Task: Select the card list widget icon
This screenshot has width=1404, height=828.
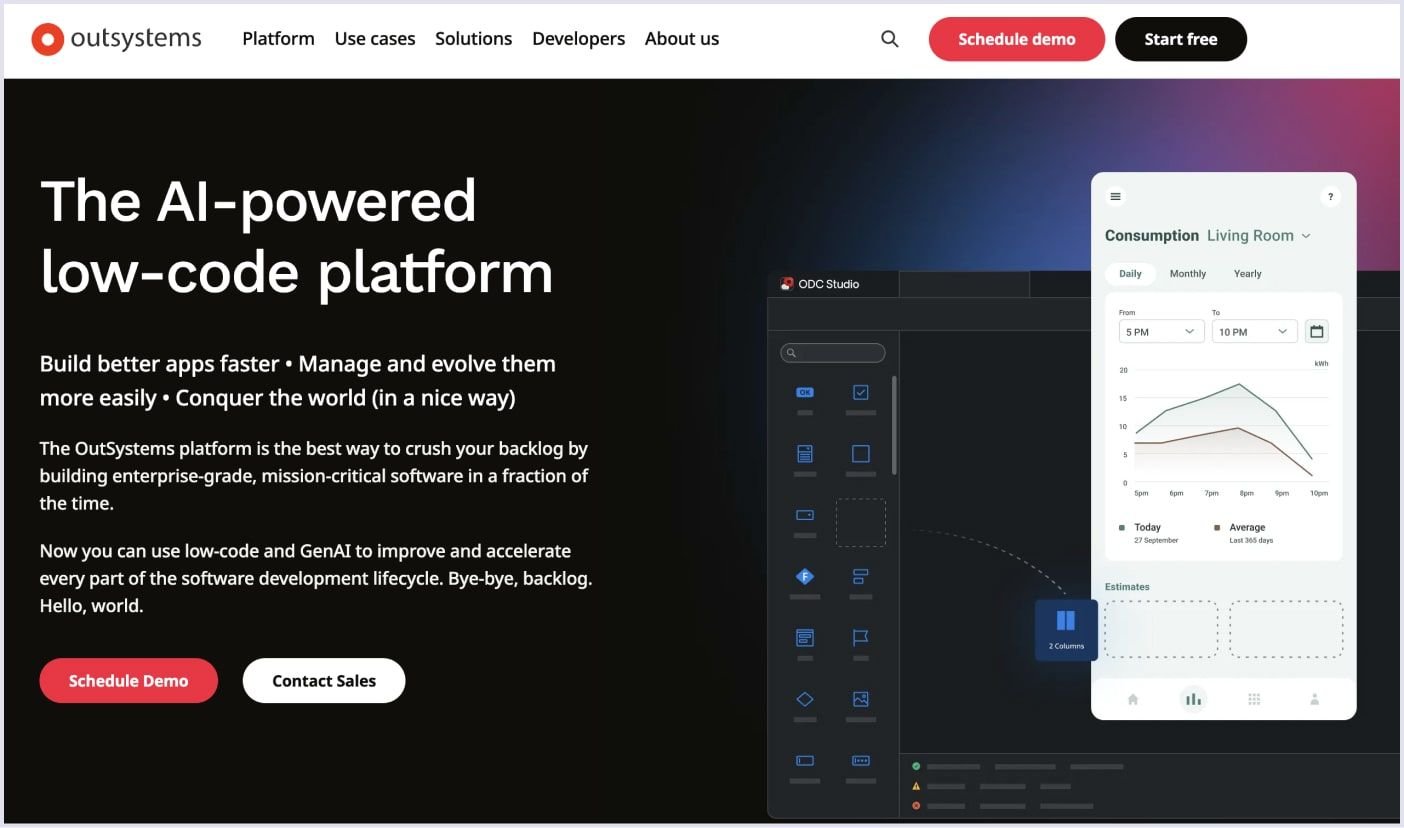Action: click(805, 637)
